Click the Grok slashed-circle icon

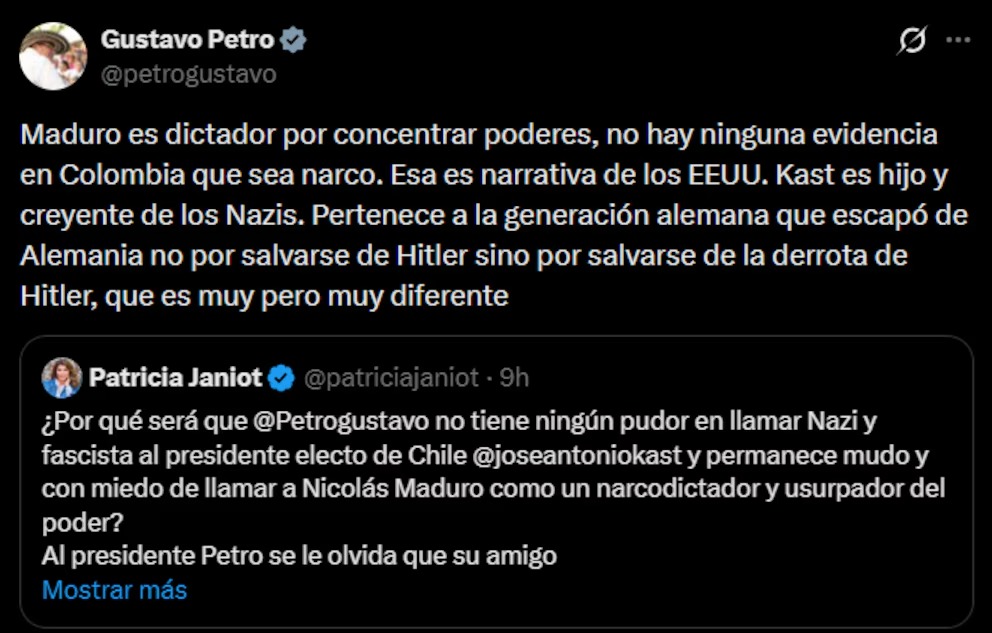point(911,41)
